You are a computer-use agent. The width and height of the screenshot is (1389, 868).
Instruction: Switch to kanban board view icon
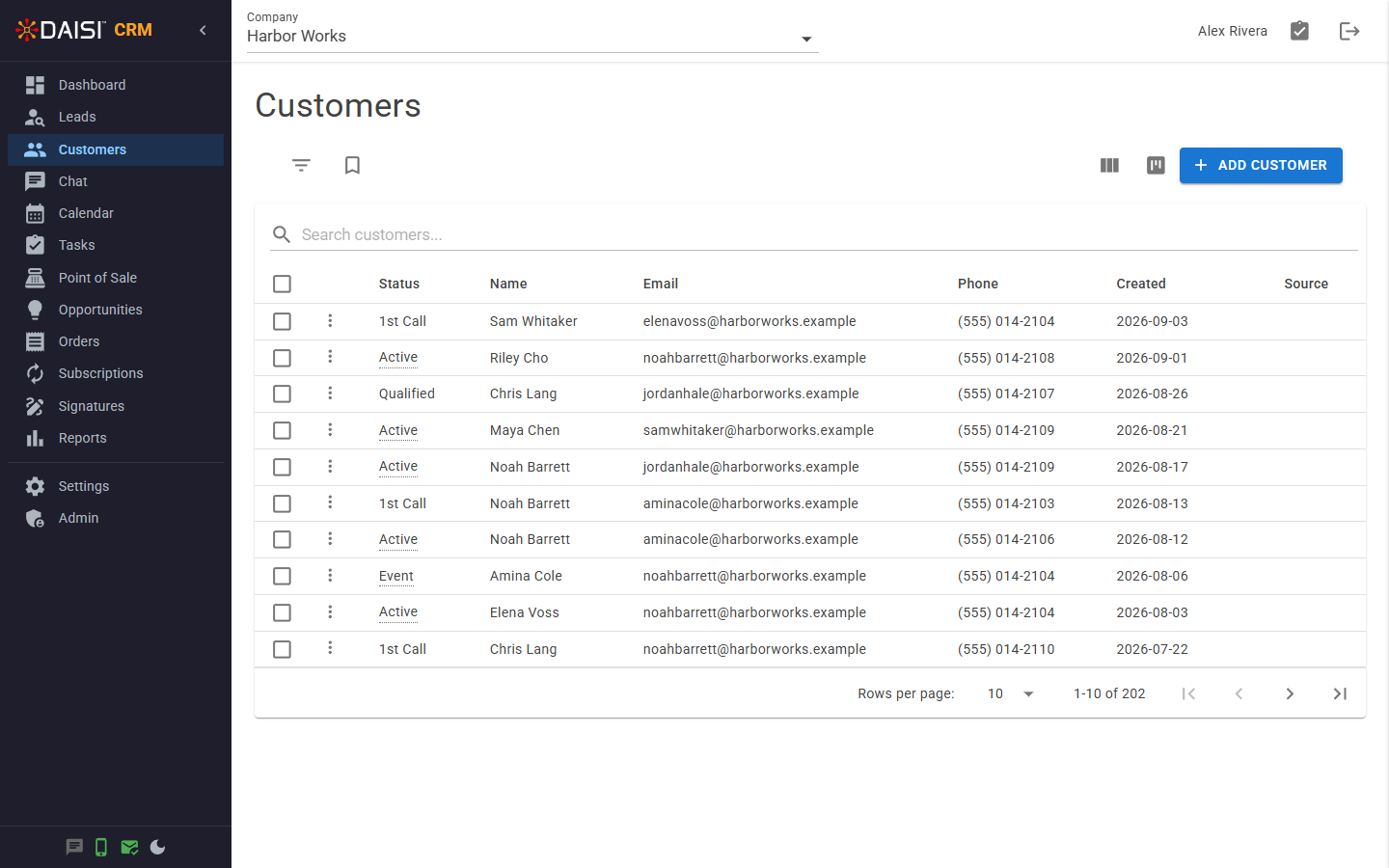tap(1156, 165)
